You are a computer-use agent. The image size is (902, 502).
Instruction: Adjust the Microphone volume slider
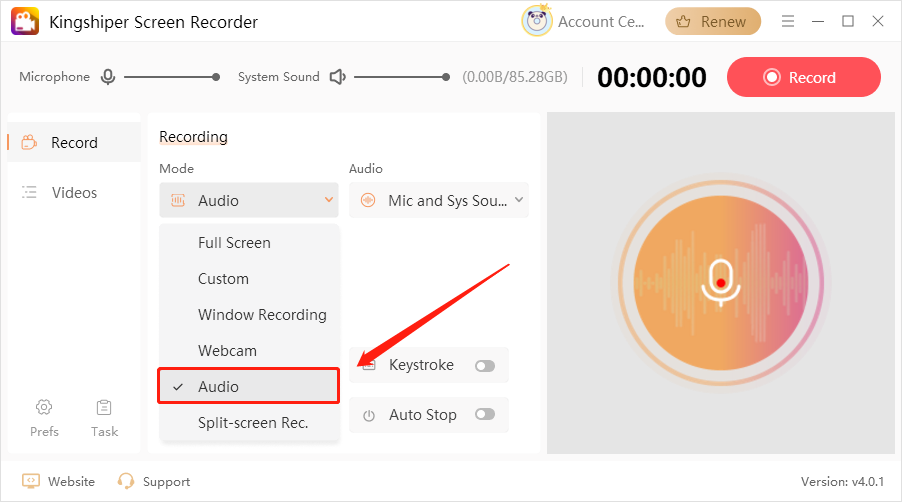click(171, 76)
